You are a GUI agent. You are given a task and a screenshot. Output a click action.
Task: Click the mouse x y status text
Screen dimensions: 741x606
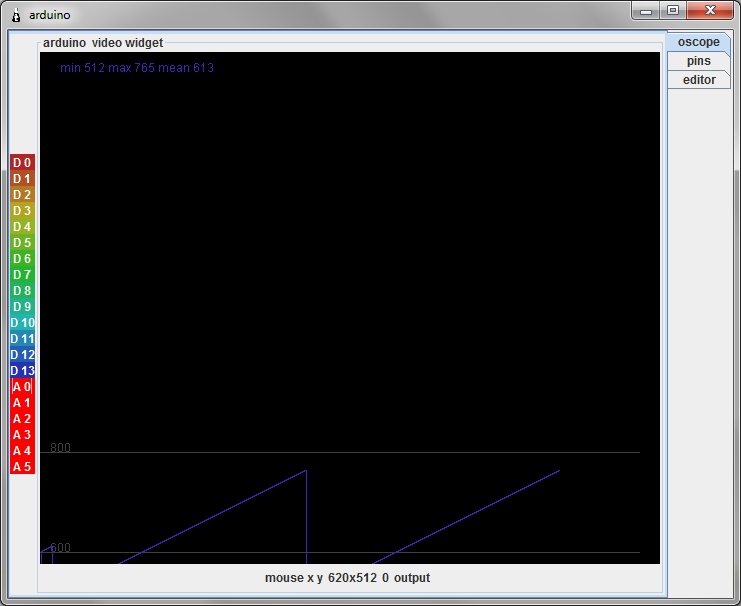[x=347, y=578]
